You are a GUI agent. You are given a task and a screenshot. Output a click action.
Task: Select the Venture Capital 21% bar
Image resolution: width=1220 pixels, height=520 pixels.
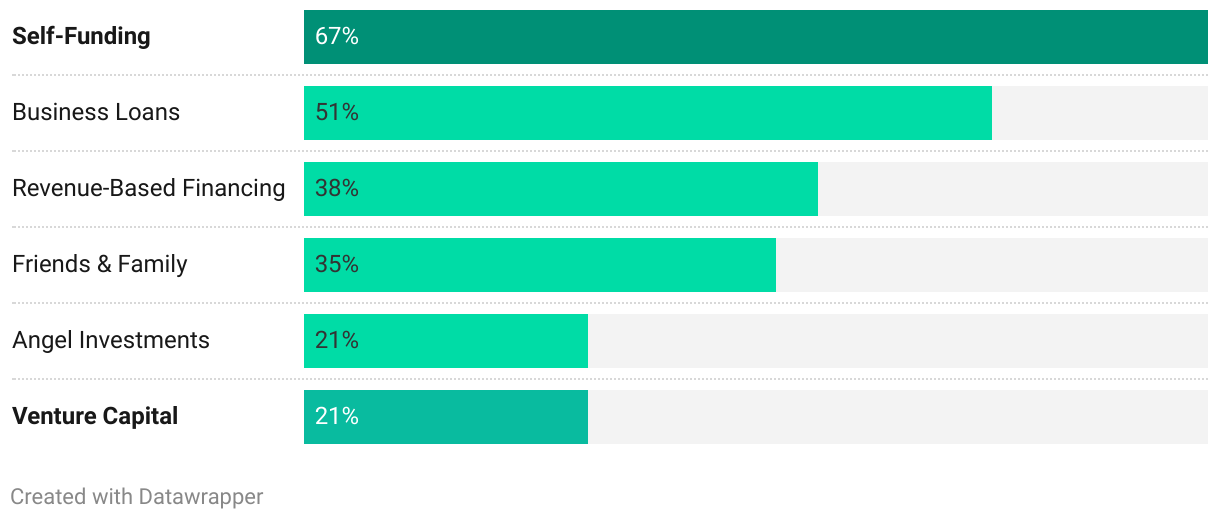(x=446, y=417)
